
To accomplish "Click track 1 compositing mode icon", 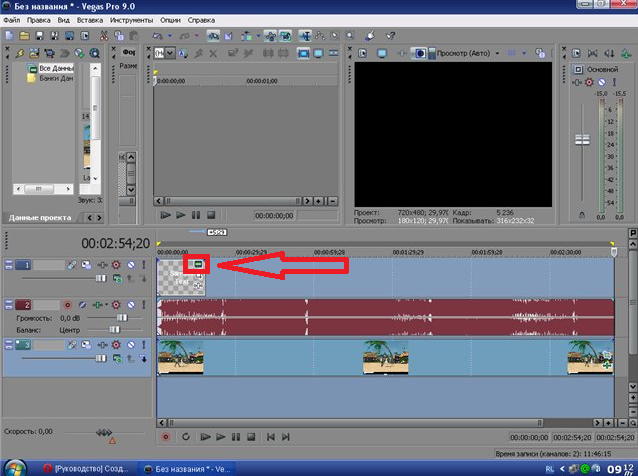I will click(x=117, y=279).
